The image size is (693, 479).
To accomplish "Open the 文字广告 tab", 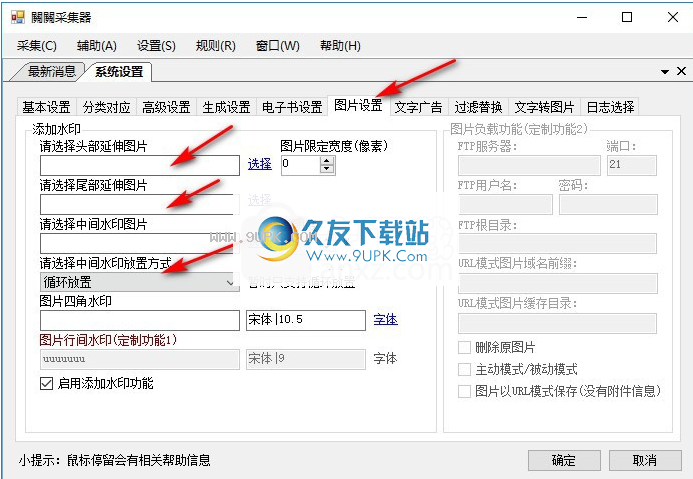I will click(418, 107).
